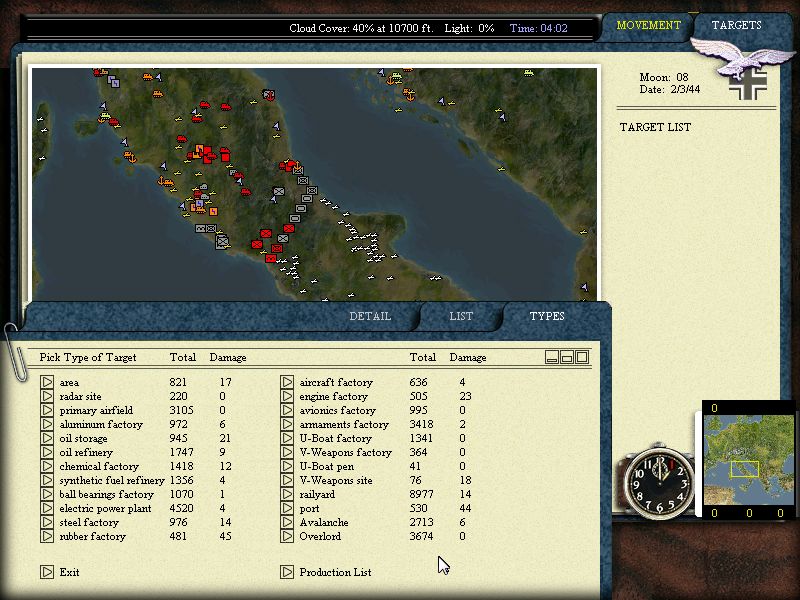Set target panel to smallest size
This screenshot has width=800, height=600.
click(552, 357)
